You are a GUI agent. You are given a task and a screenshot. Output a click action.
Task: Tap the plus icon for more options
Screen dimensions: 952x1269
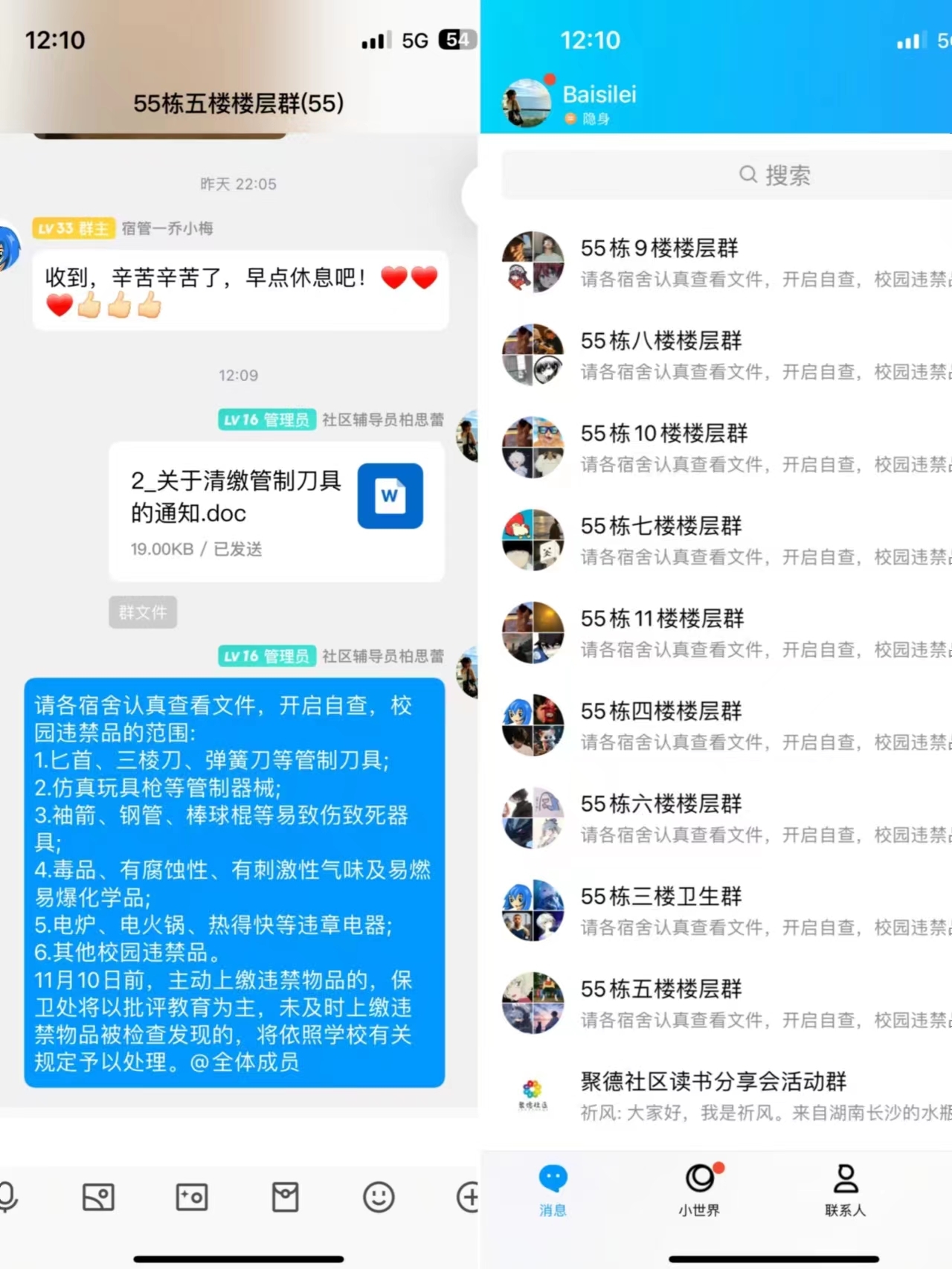(x=468, y=1197)
